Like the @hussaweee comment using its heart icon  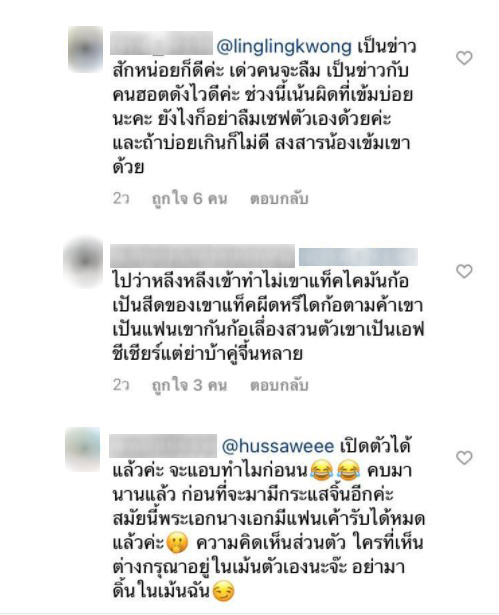464,458
